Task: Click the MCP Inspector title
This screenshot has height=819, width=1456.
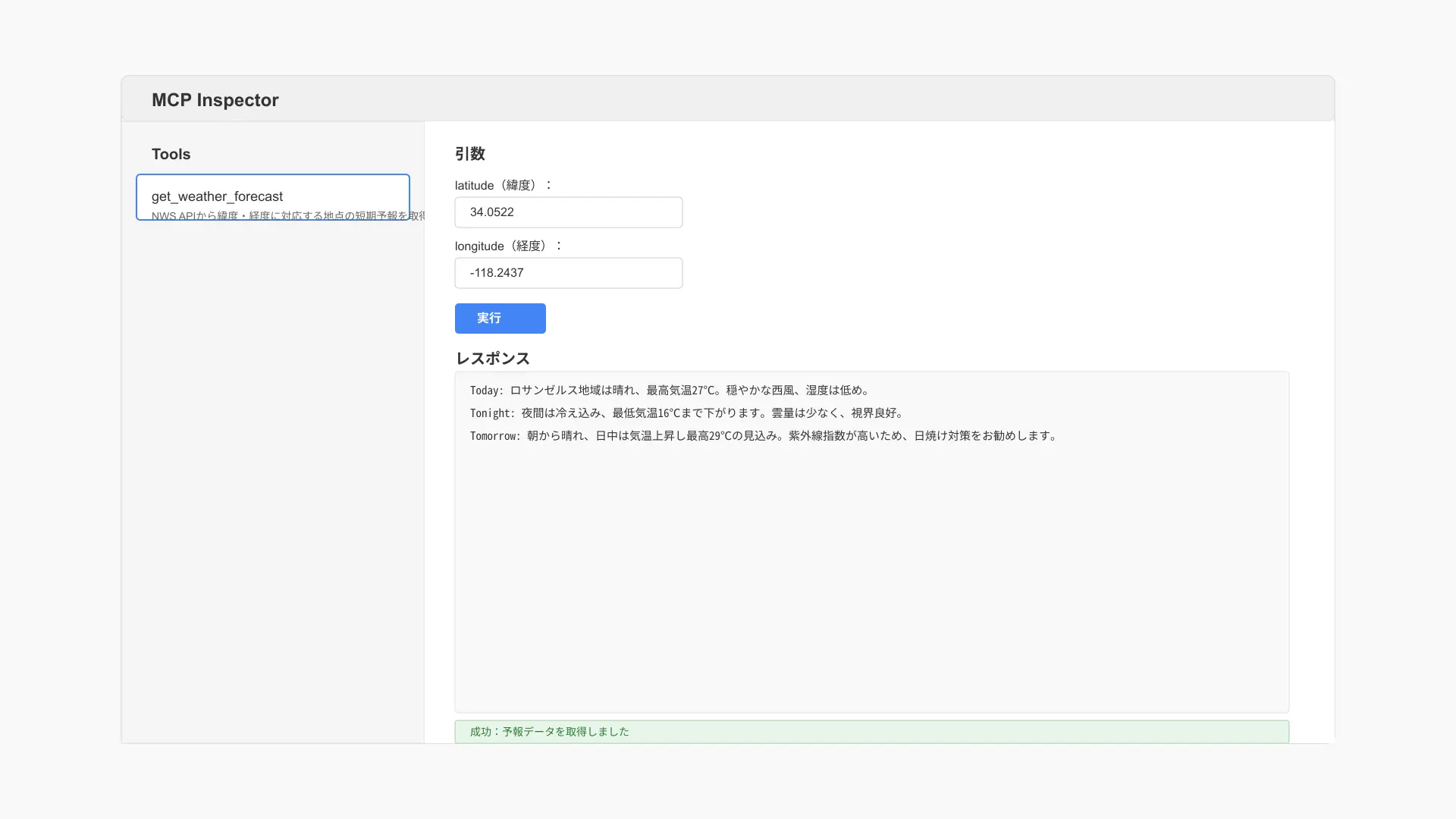Action: click(x=215, y=100)
